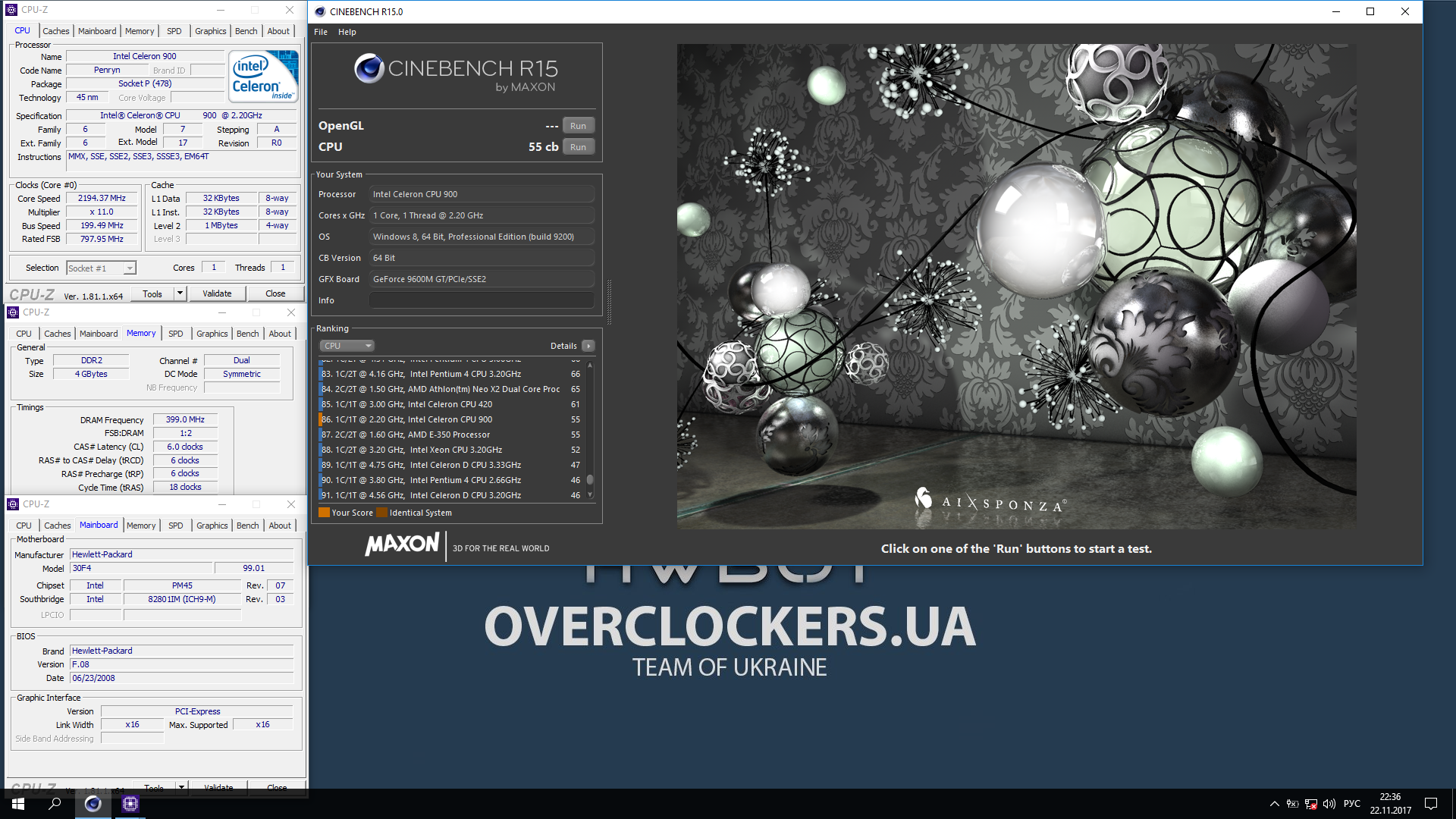Click Cinebench icon in title bar

pyautogui.click(x=320, y=11)
